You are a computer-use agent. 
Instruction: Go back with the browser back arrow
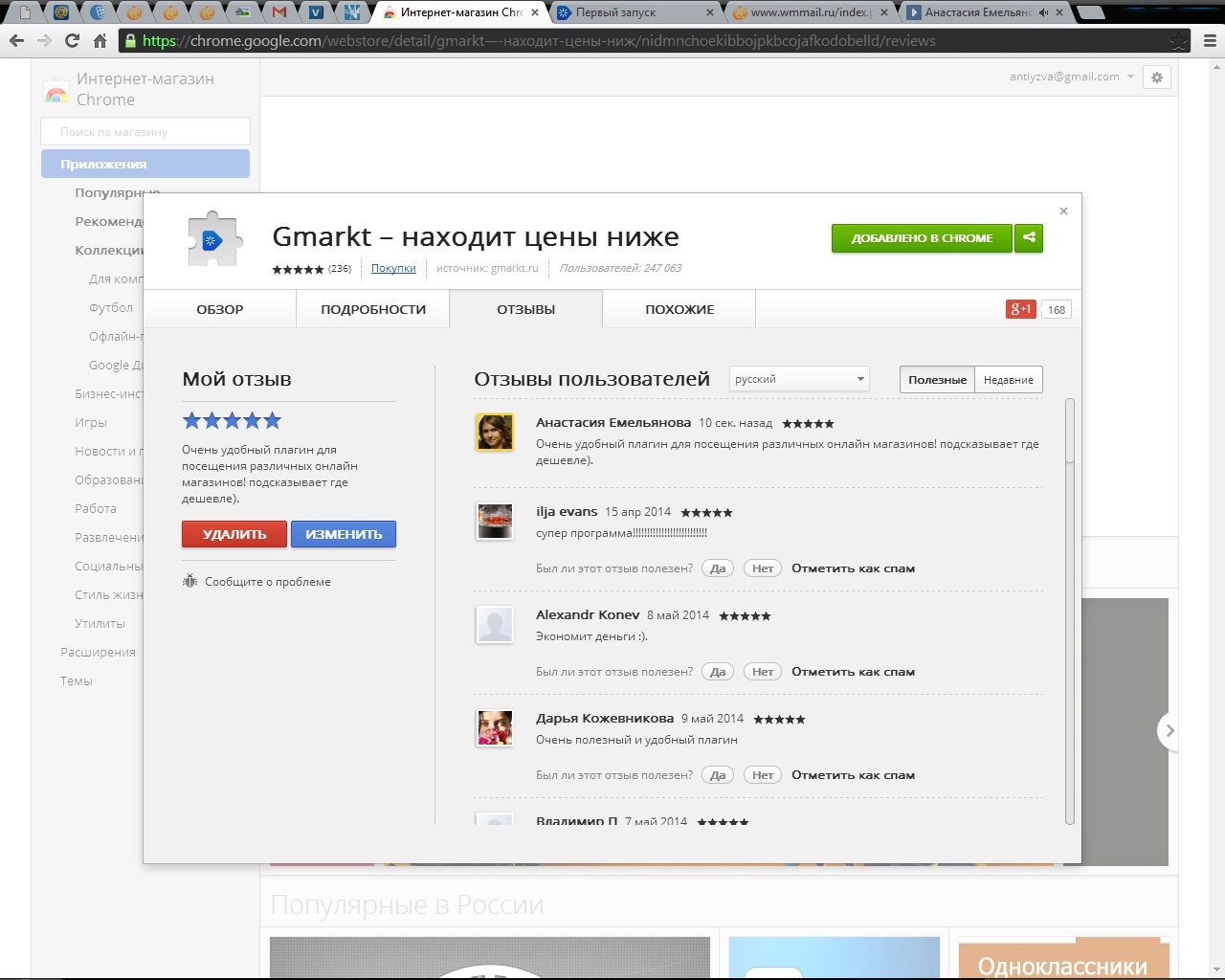click(16, 40)
